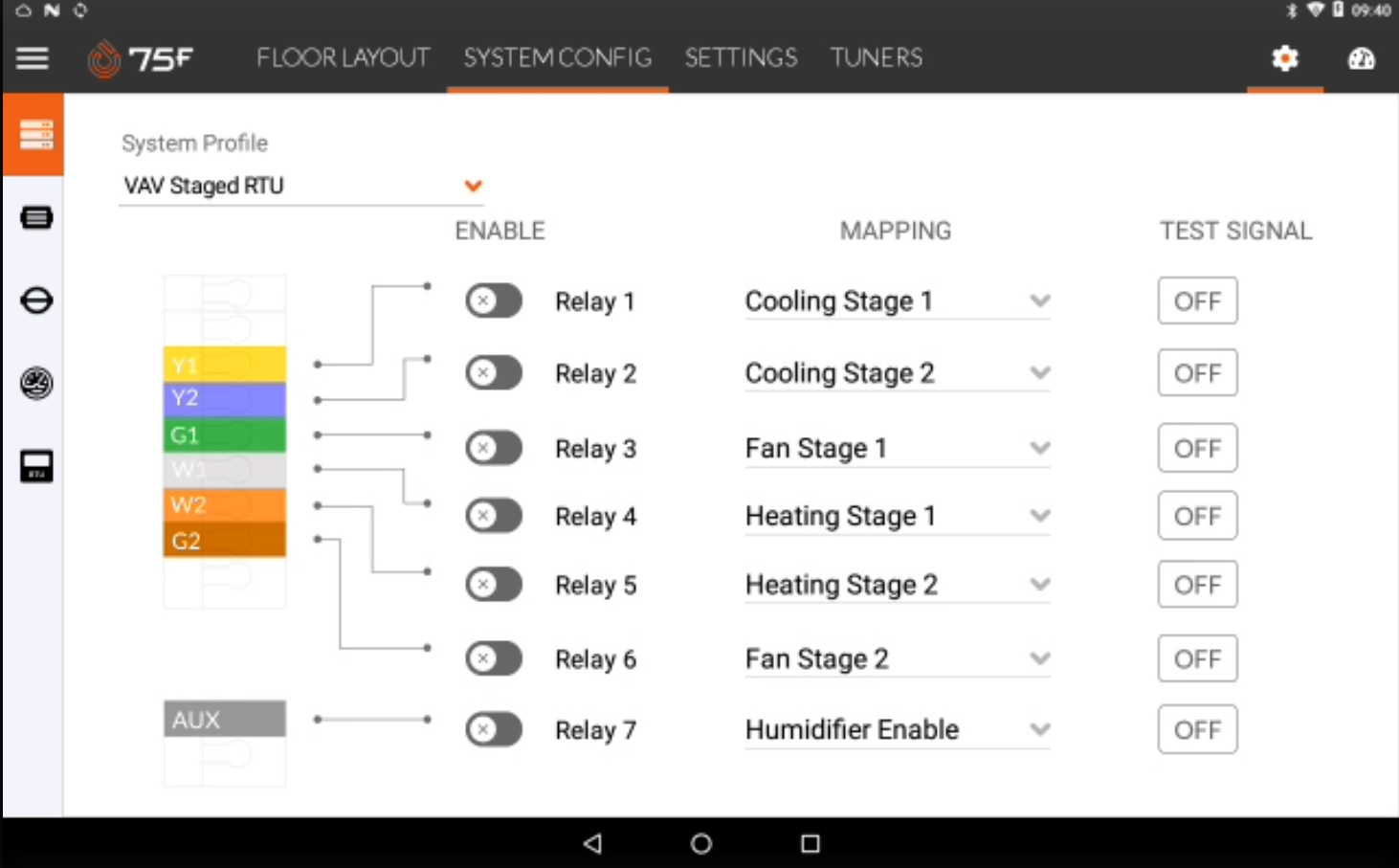Image resolution: width=1399 pixels, height=868 pixels.
Task: Enable the Relay 7 switch
Action: pos(494,729)
